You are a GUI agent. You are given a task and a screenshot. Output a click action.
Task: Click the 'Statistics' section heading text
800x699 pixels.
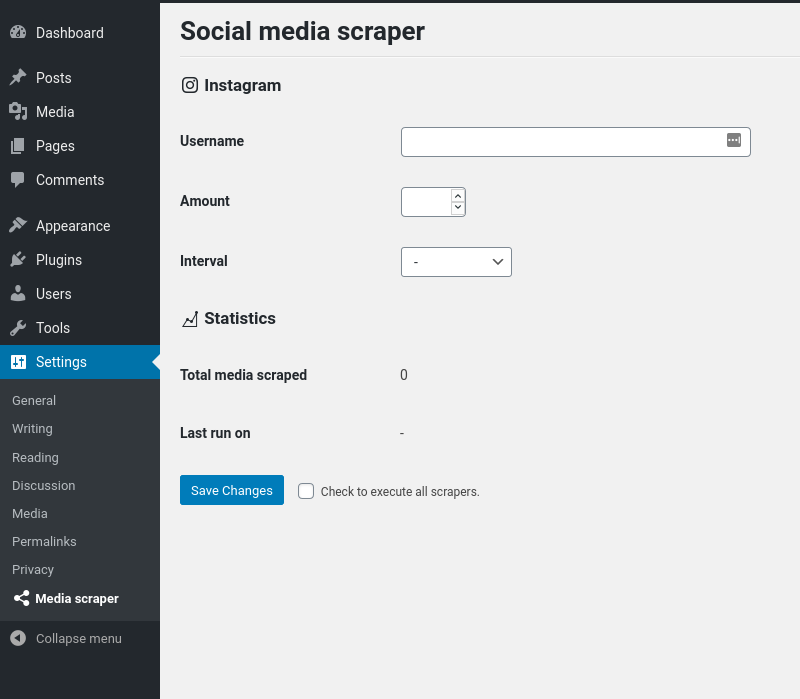[x=240, y=318]
